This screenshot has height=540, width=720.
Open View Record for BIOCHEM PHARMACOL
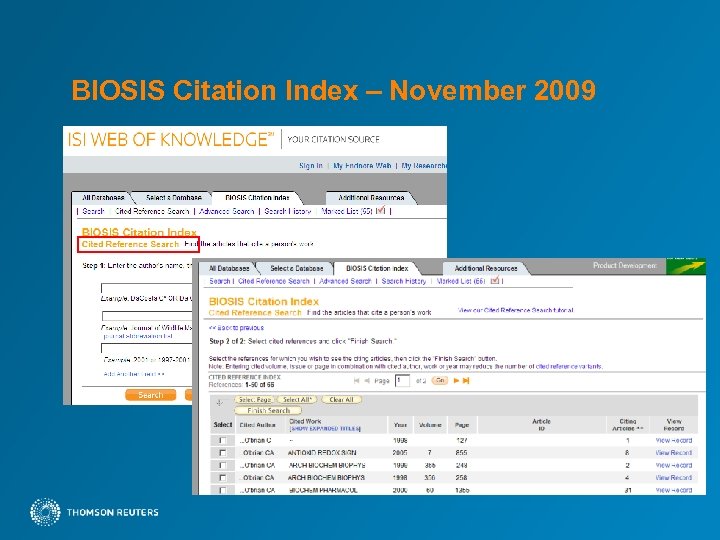[674, 490]
